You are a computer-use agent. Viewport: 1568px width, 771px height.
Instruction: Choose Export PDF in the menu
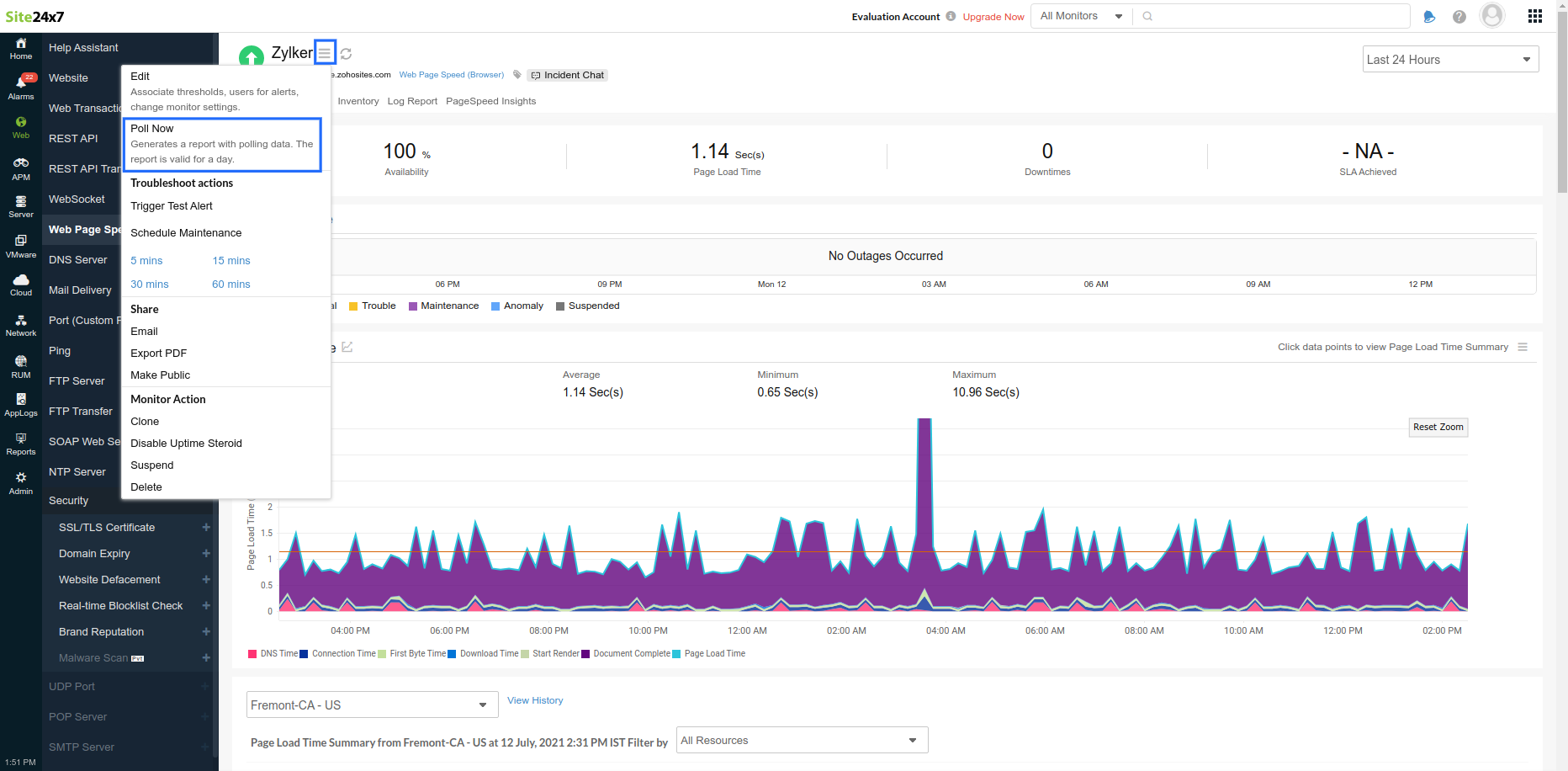(159, 354)
